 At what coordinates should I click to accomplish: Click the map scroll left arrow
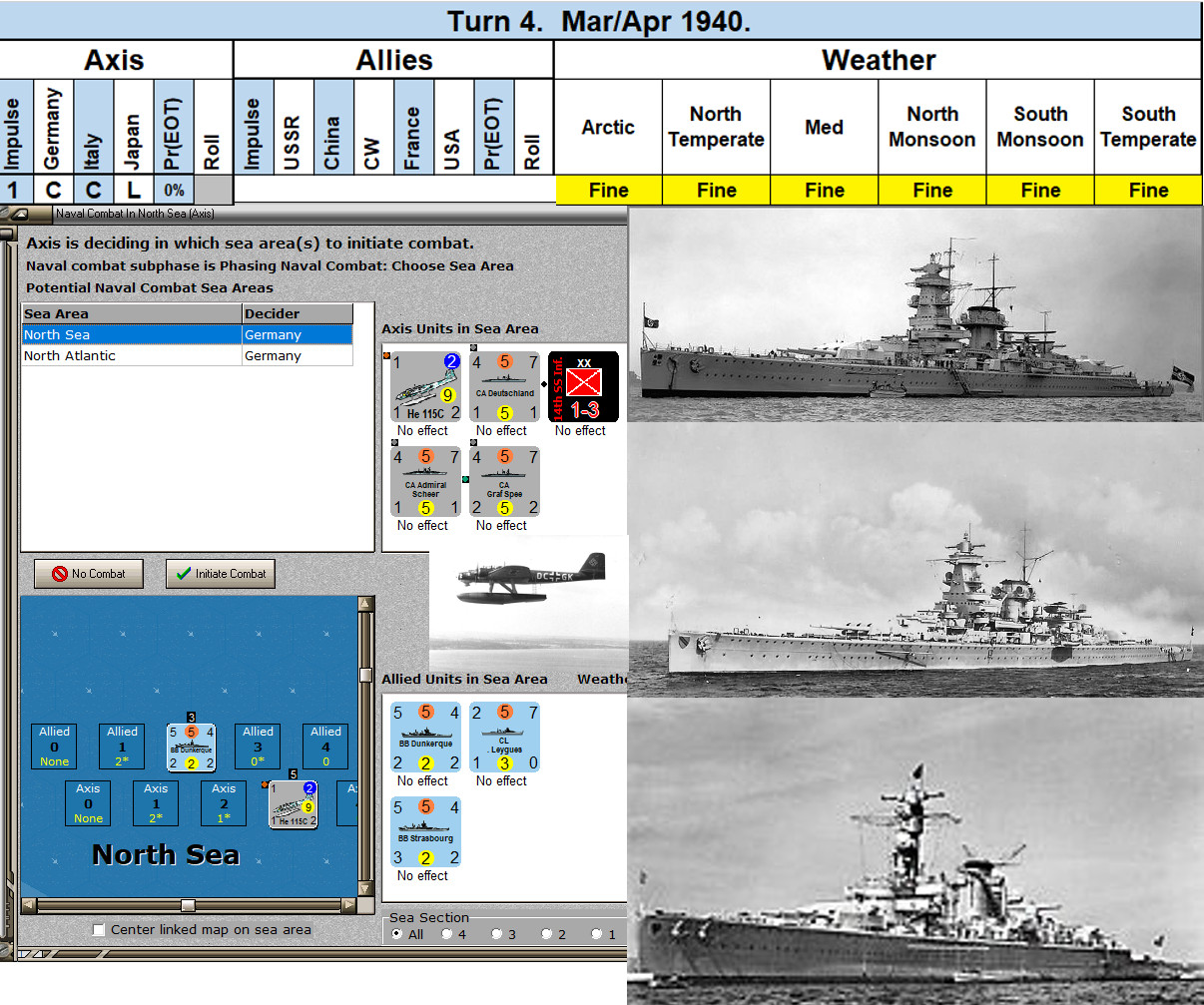(x=29, y=905)
